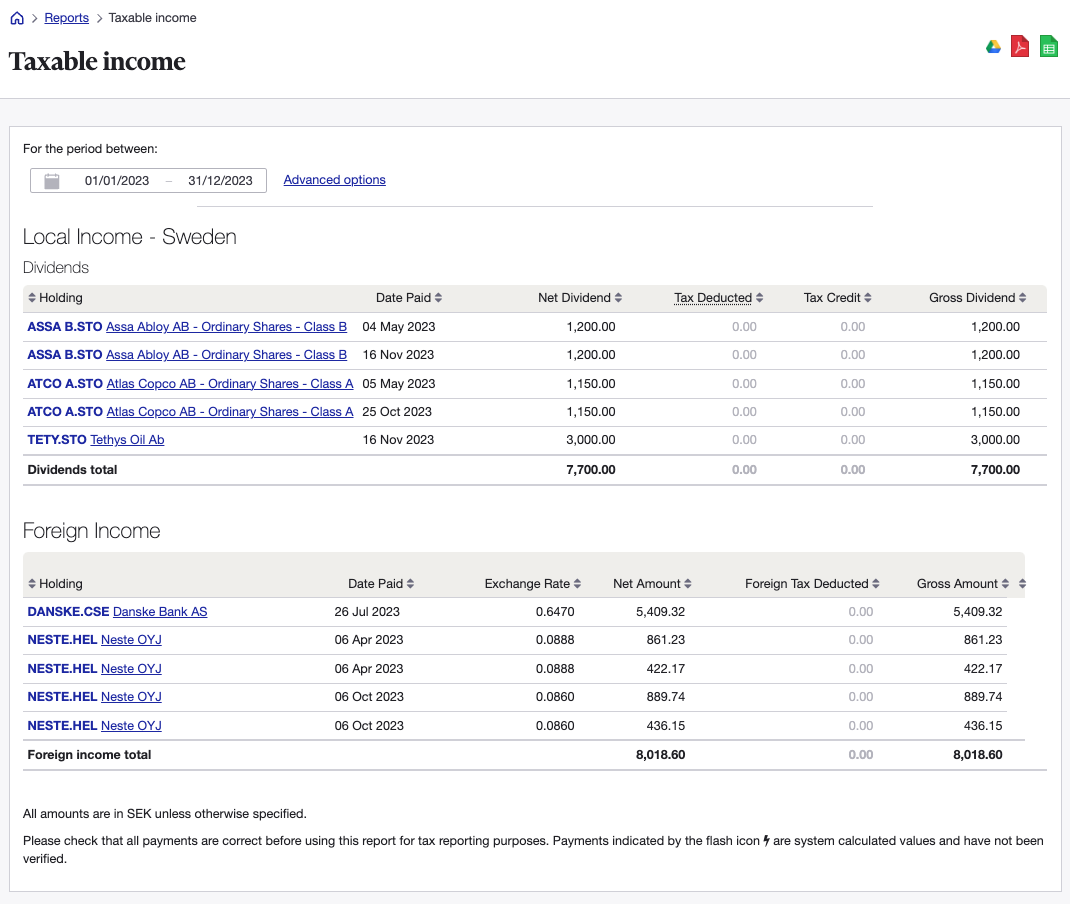Click the home icon in the breadcrumb
1070x904 pixels.
16,17
